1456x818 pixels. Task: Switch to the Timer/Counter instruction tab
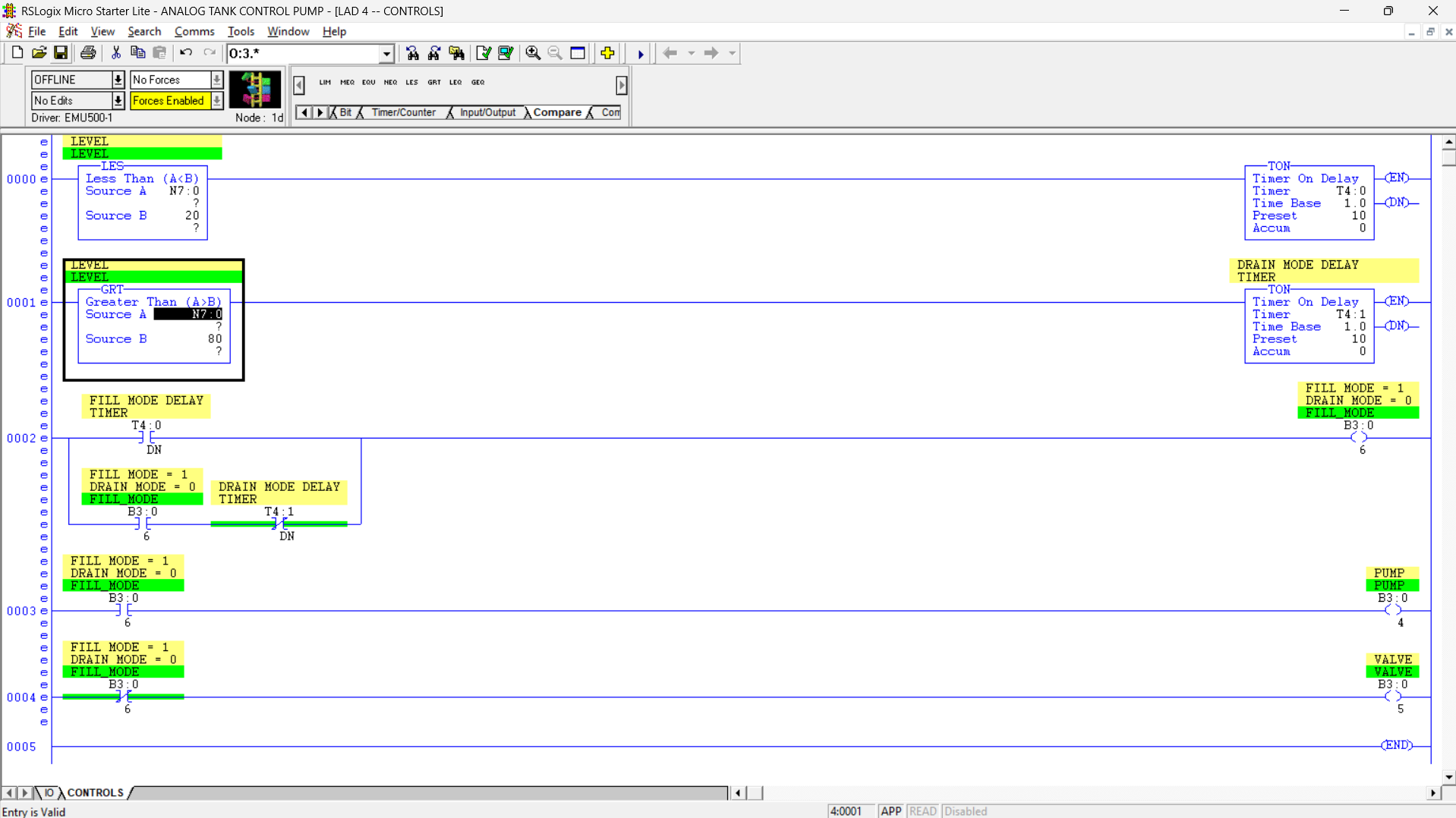click(x=403, y=112)
